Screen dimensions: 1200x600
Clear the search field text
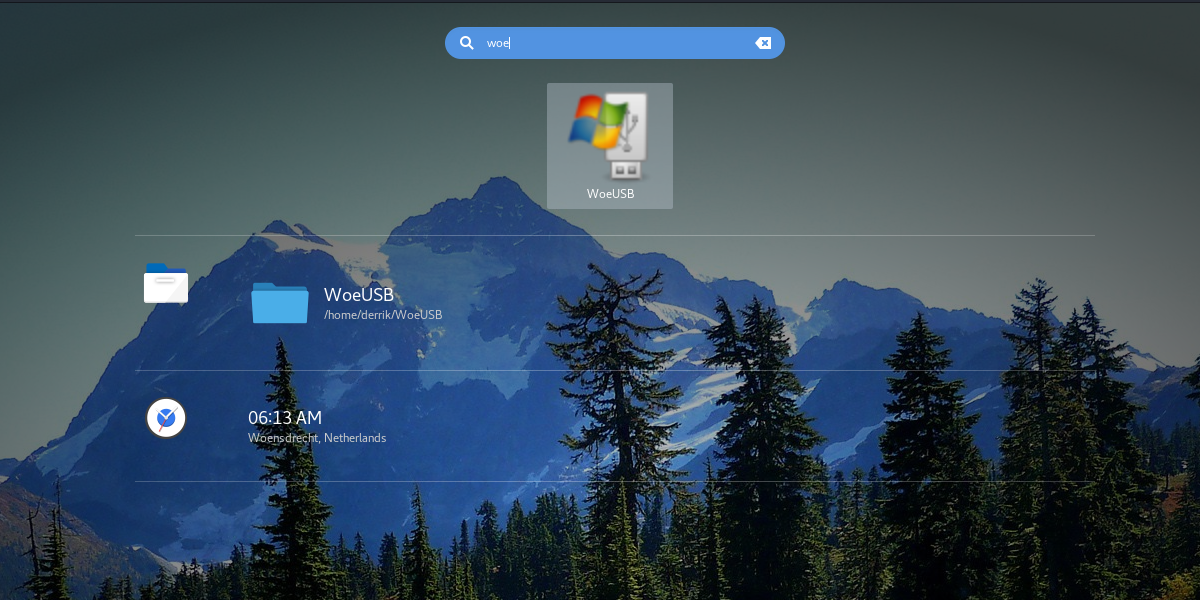pyautogui.click(x=763, y=43)
